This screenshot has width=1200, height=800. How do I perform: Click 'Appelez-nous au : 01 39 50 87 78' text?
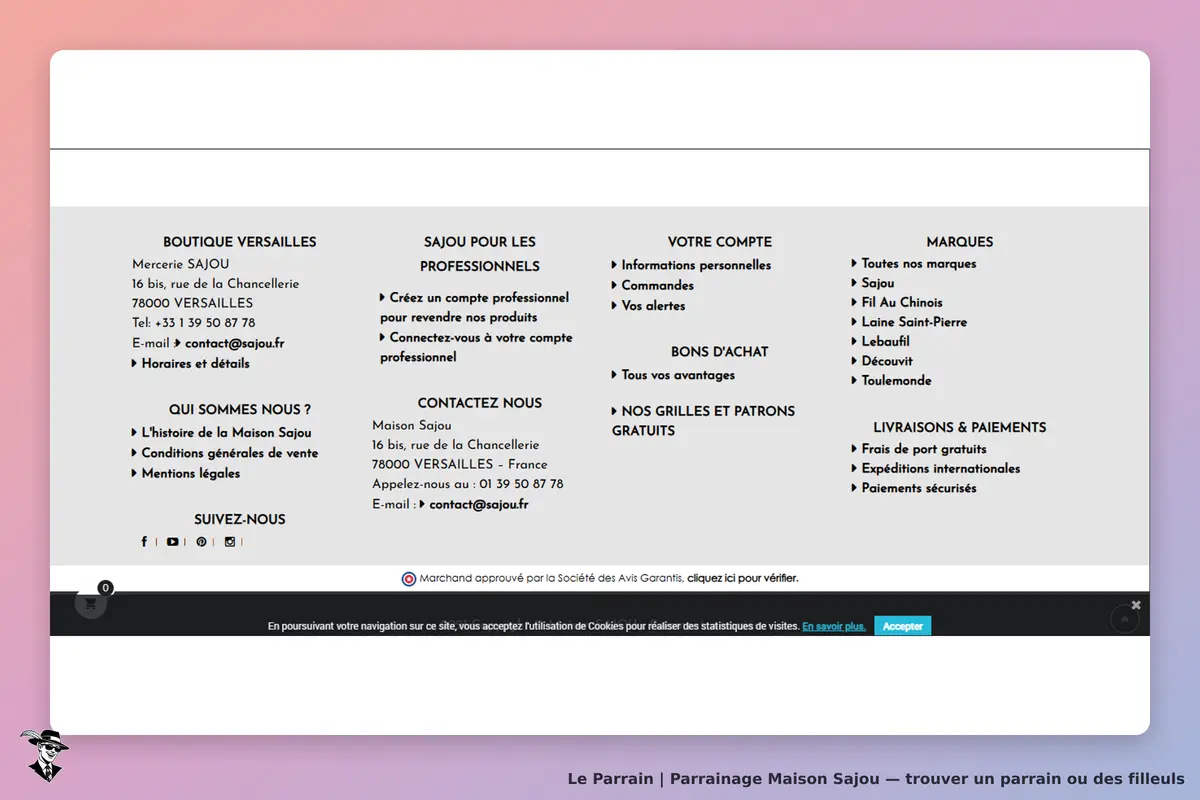468,484
